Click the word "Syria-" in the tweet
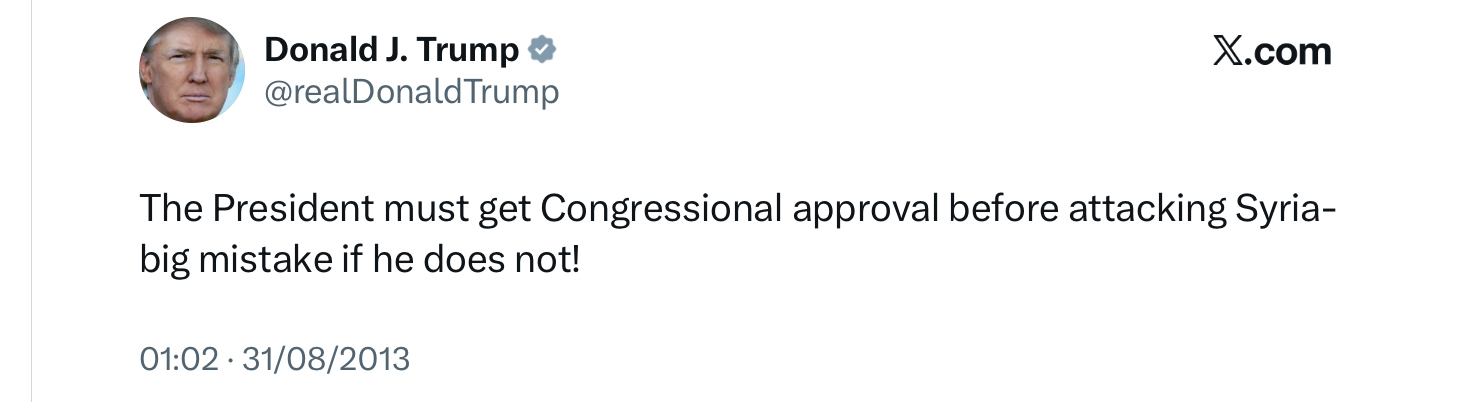This screenshot has height=402, width=1459. [1286, 210]
